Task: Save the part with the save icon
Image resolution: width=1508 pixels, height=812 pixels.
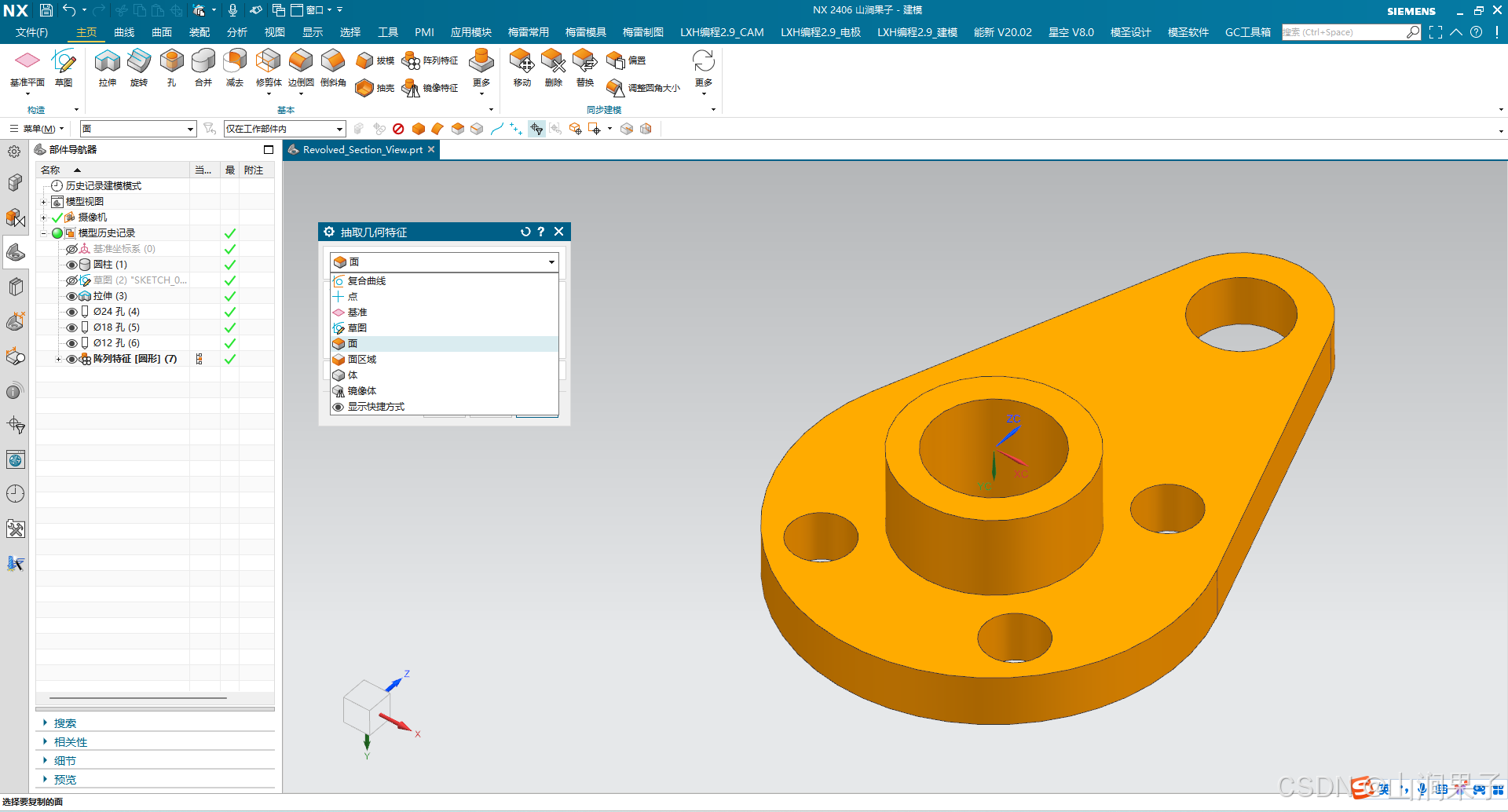Action: click(x=46, y=10)
